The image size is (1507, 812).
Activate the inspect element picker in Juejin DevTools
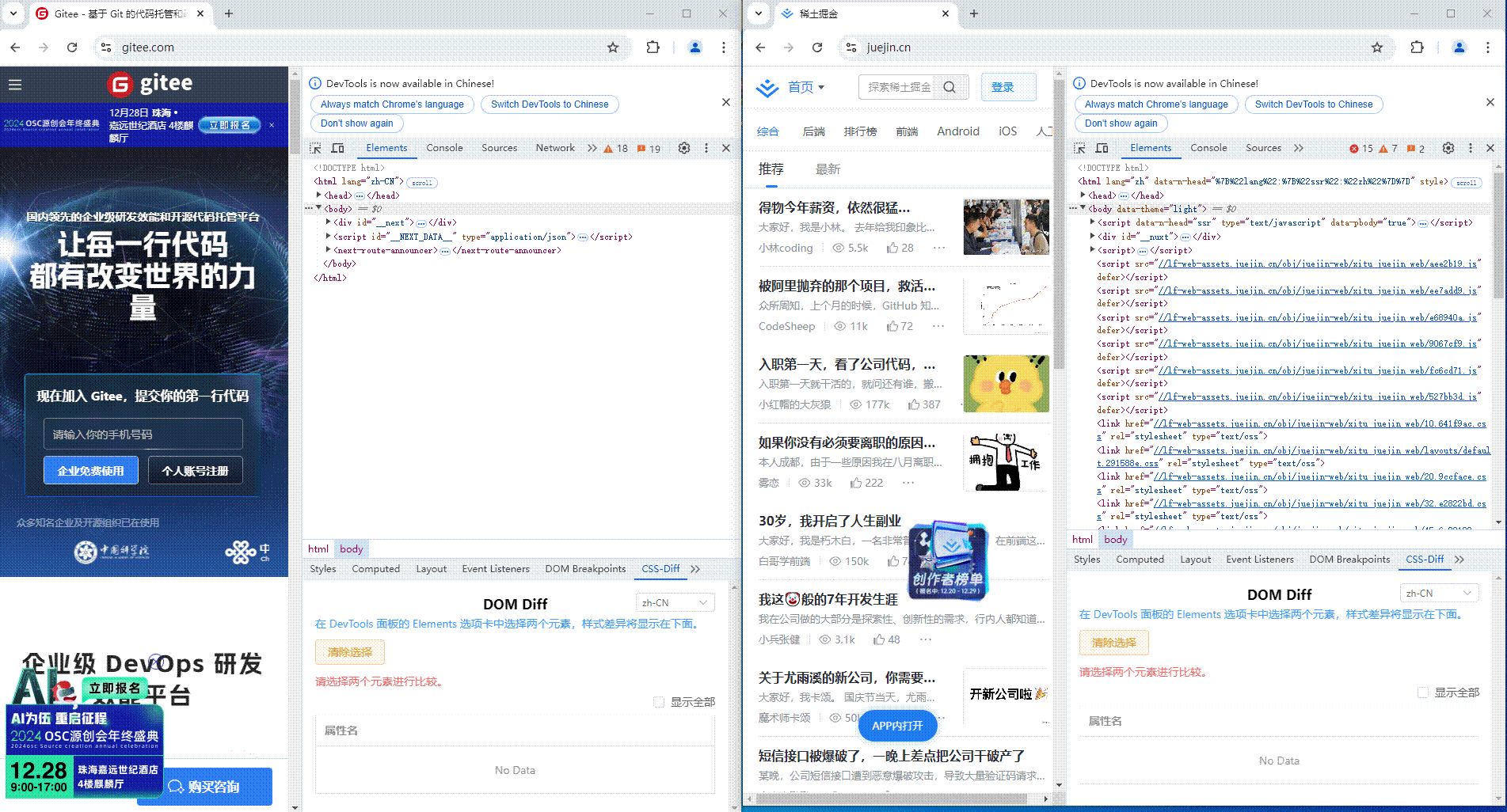pos(1079,148)
